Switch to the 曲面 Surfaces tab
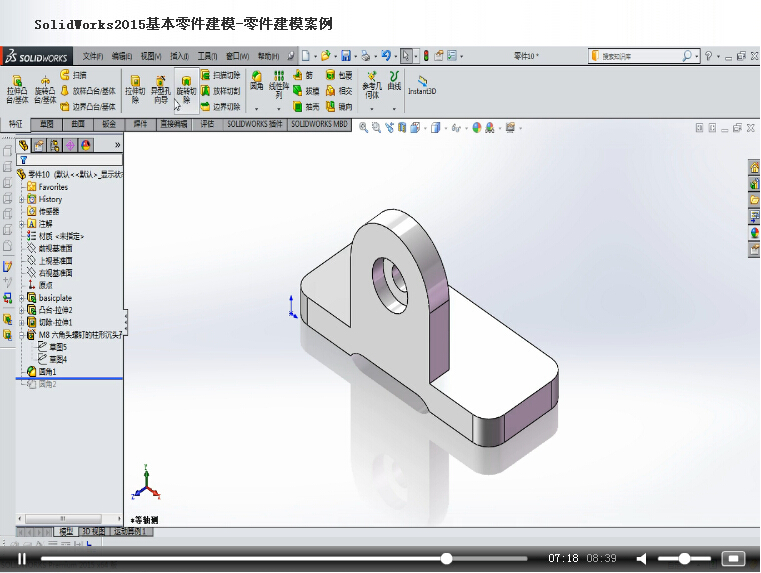761x573 pixels. 78,125
